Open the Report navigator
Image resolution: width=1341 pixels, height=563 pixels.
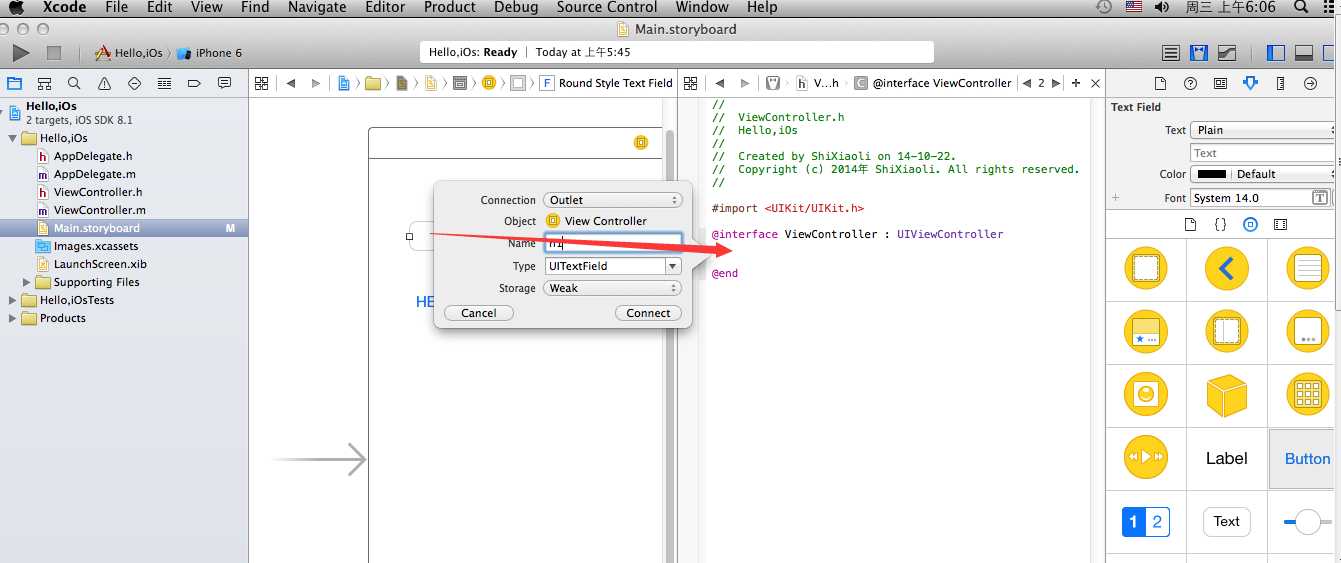(224, 83)
